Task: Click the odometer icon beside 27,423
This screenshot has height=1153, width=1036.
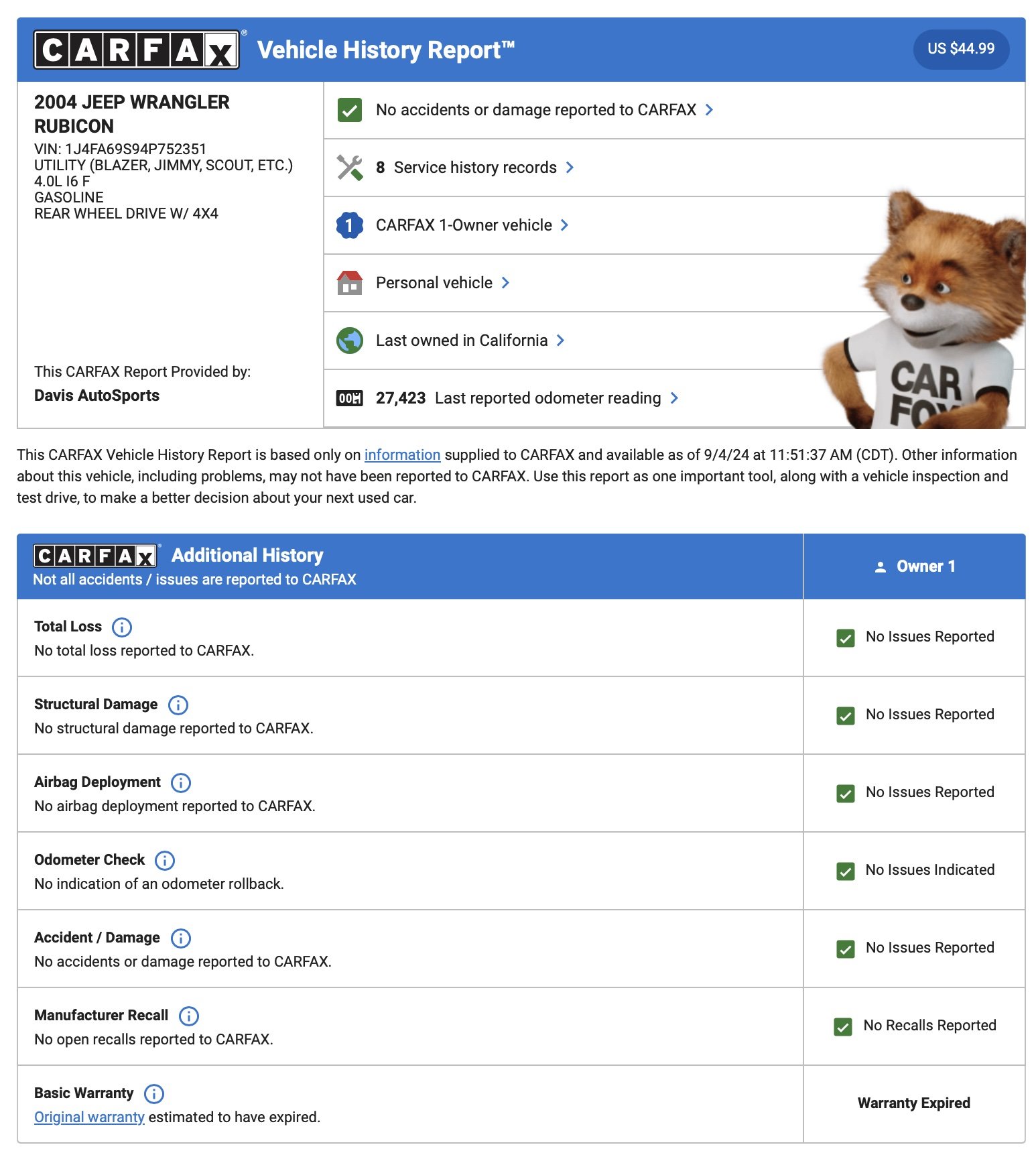Action: pyautogui.click(x=349, y=398)
